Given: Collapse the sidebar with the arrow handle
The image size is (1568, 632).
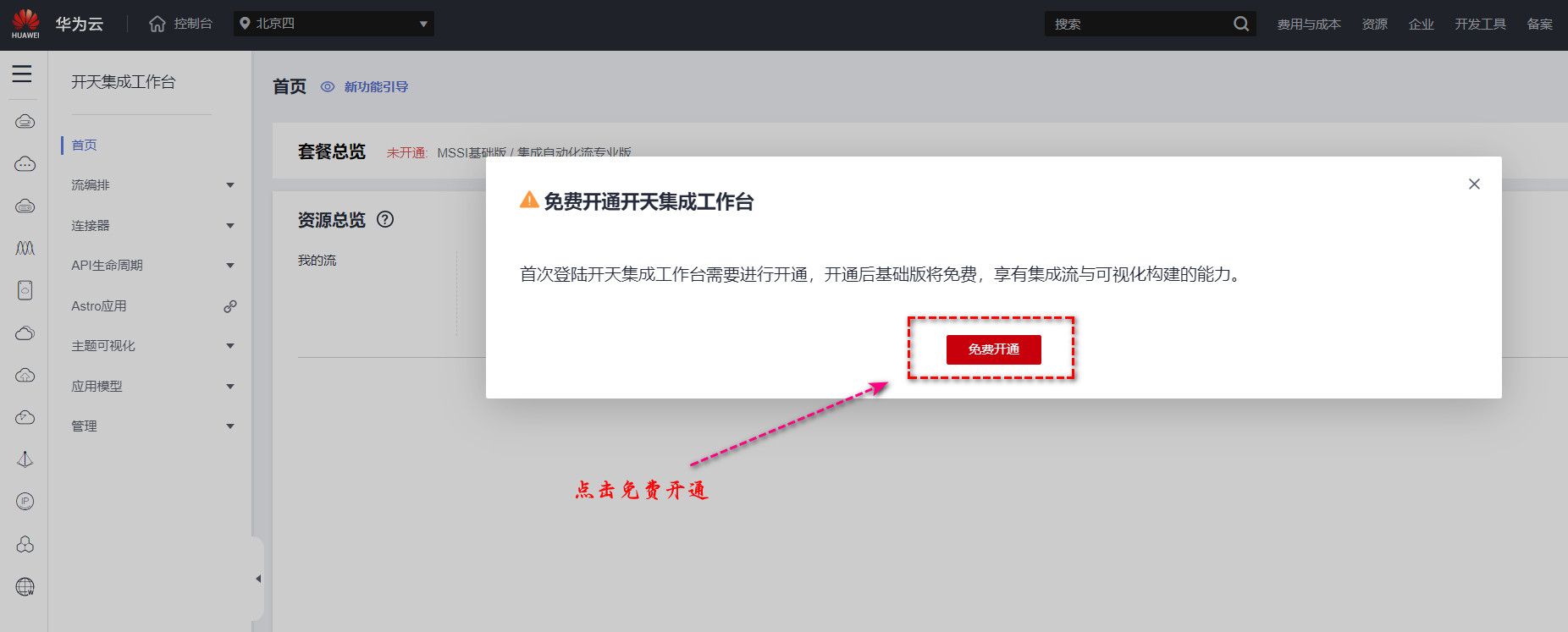Looking at the screenshot, I should [258, 579].
